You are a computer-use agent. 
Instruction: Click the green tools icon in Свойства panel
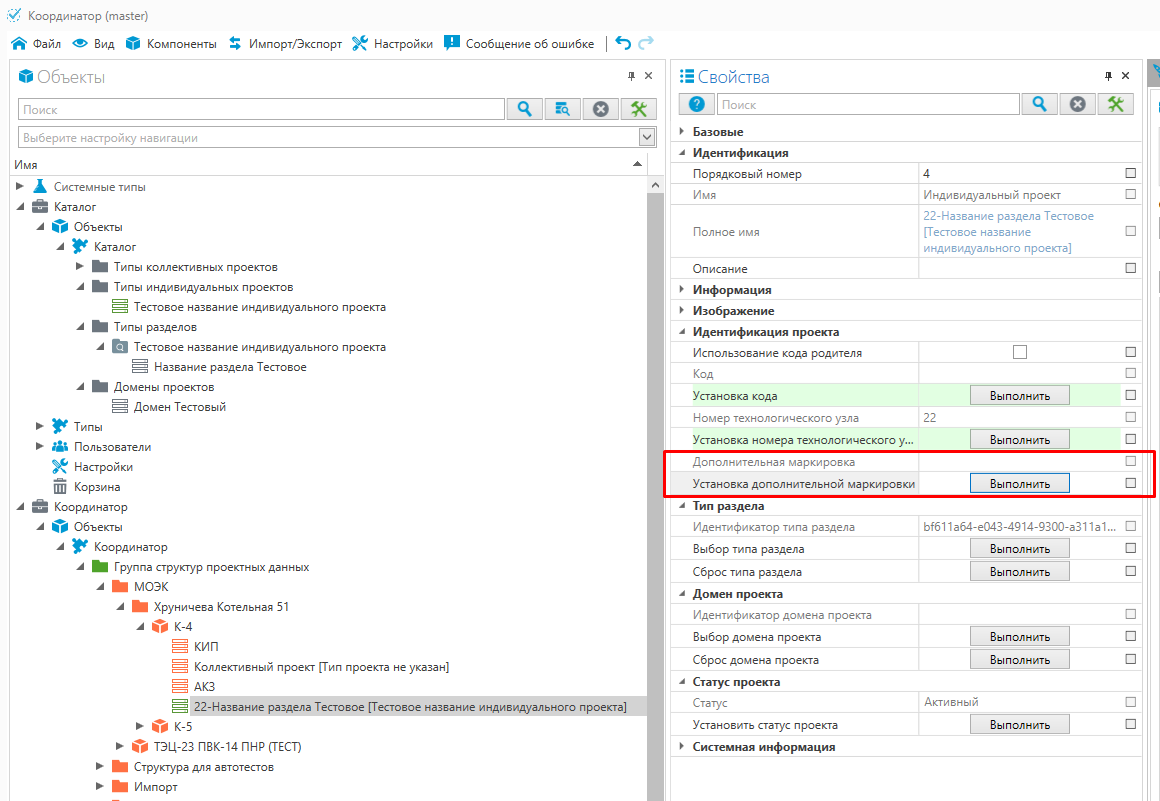(x=1115, y=104)
